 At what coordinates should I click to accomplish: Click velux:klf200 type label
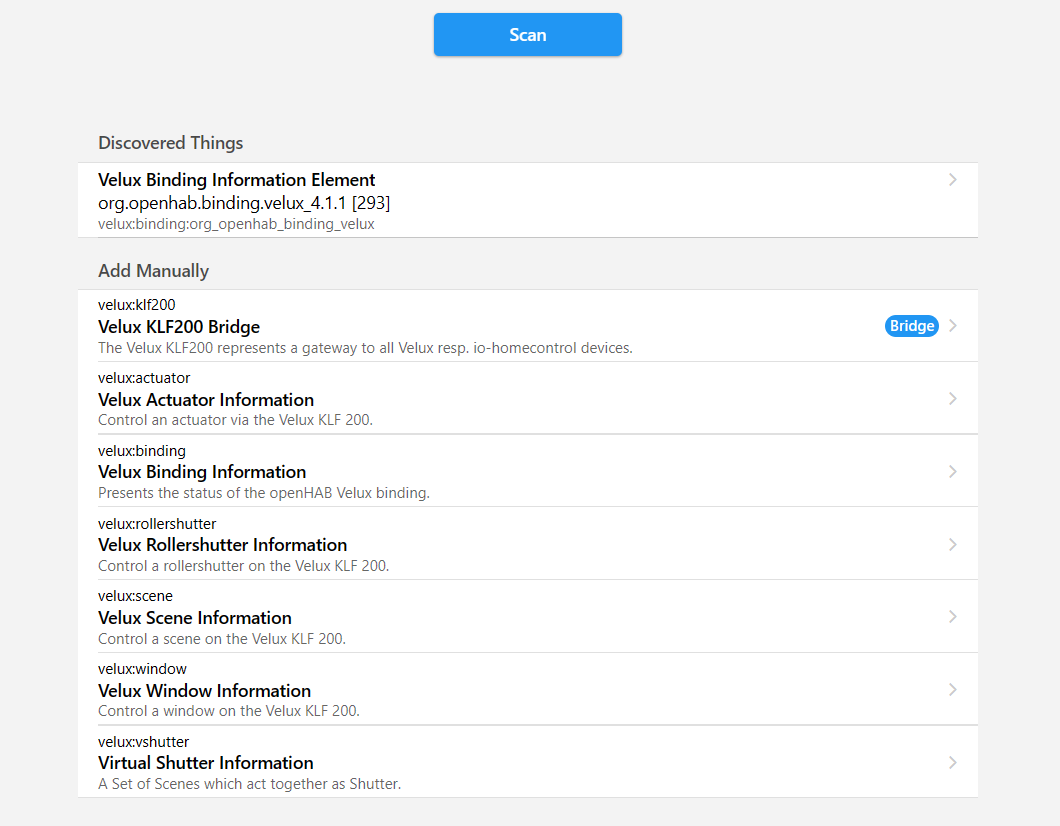[x=137, y=305]
